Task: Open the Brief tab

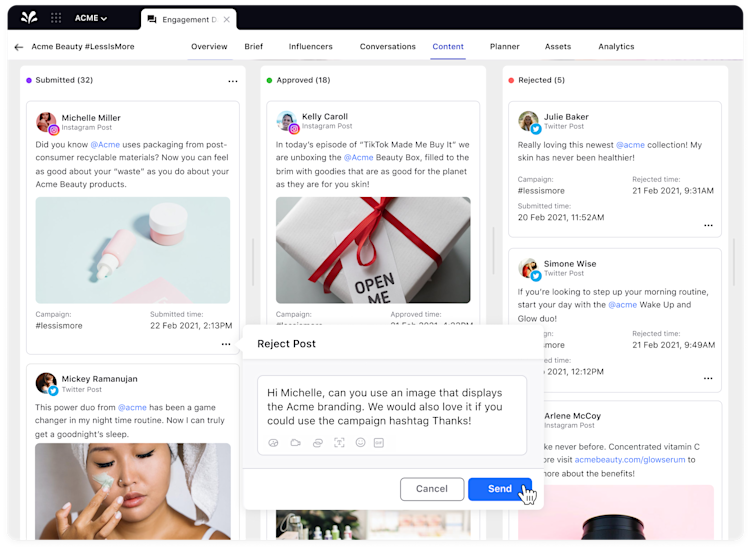Action: pos(254,46)
